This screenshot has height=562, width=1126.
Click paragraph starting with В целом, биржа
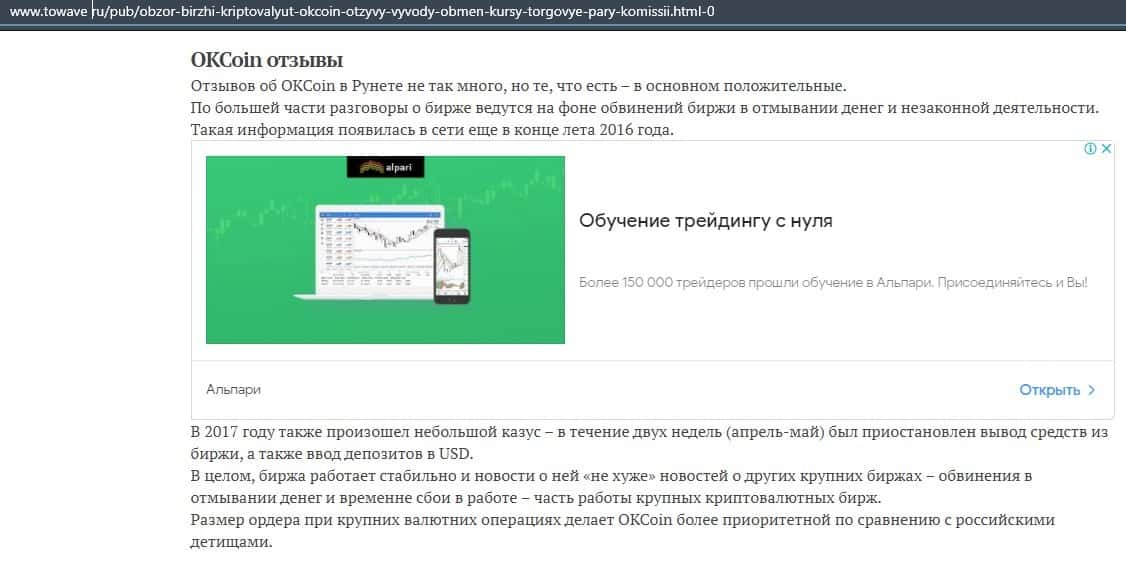(x=612, y=487)
